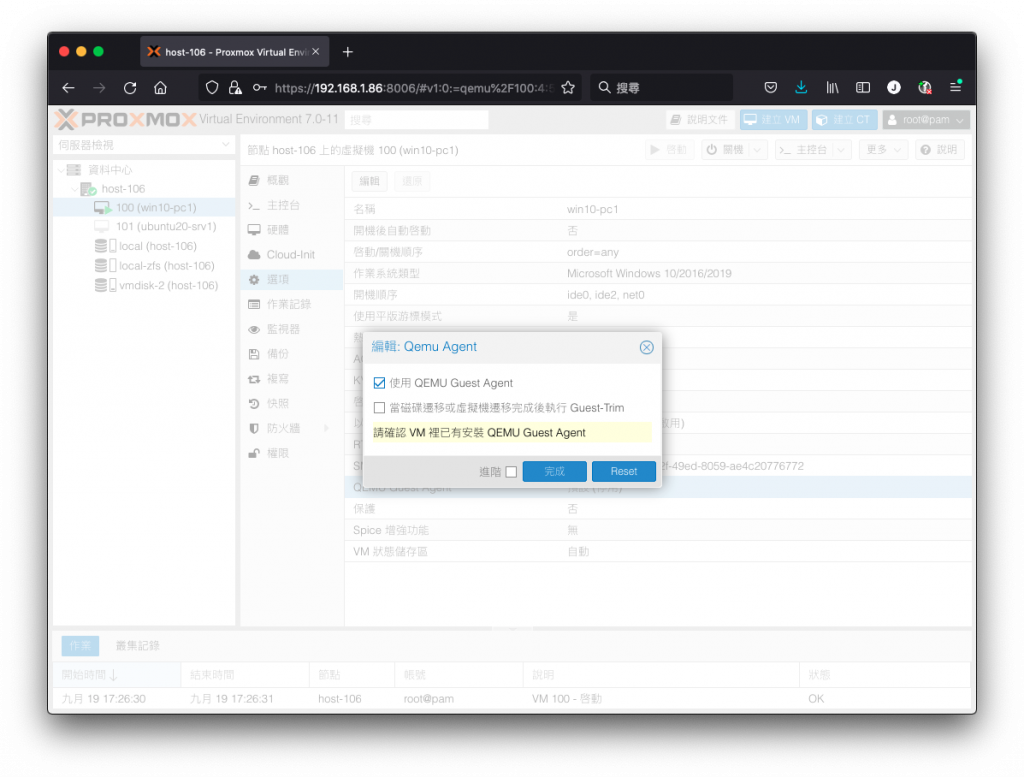Image resolution: width=1024 pixels, height=777 pixels.
Task: Click the 建立 CT button
Action: click(844, 119)
